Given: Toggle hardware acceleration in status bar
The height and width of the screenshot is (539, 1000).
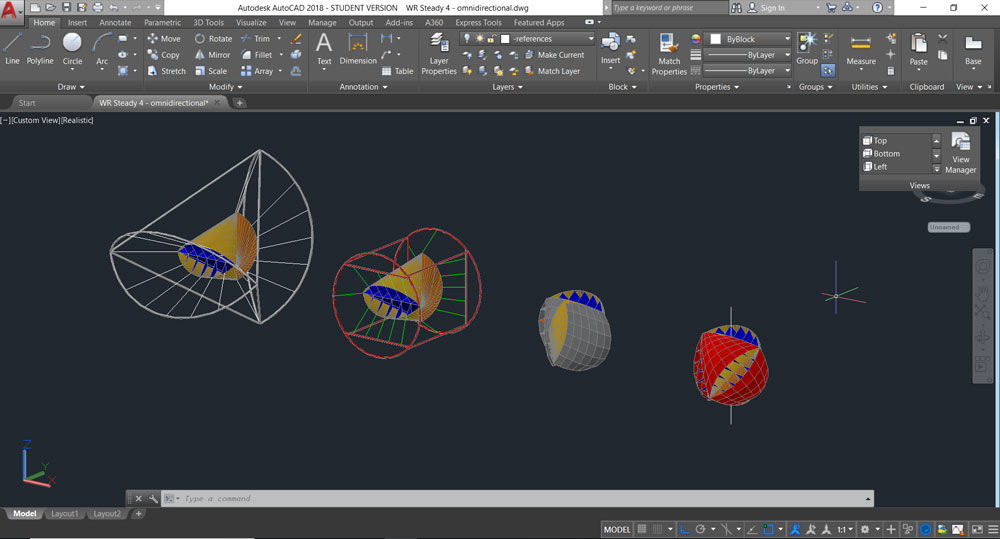Looking at the screenshot, I should coord(926,529).
